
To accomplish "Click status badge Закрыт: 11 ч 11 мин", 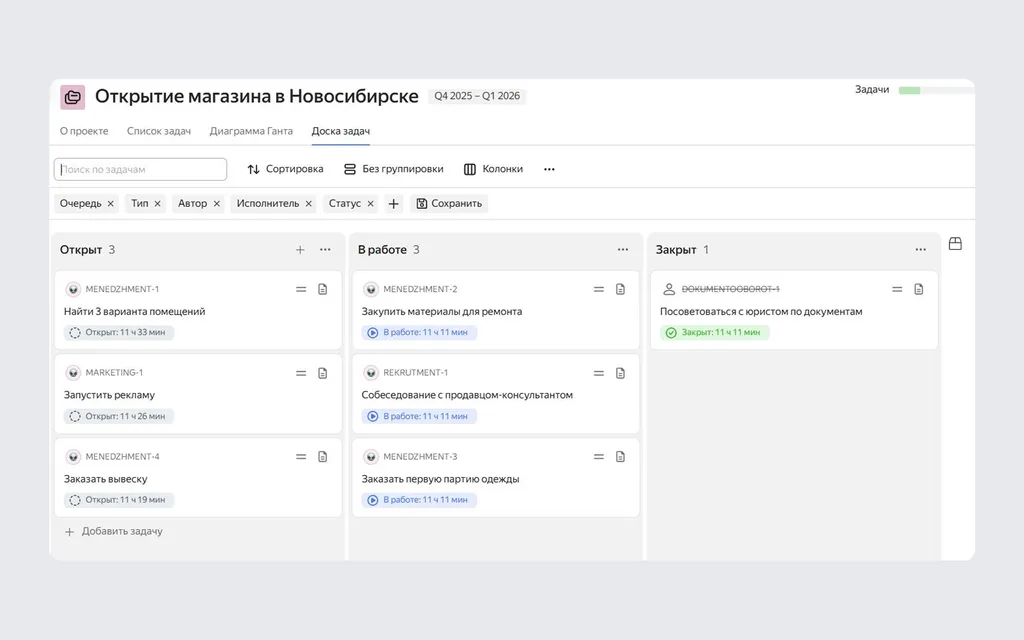I will click(x=714, y=332).
